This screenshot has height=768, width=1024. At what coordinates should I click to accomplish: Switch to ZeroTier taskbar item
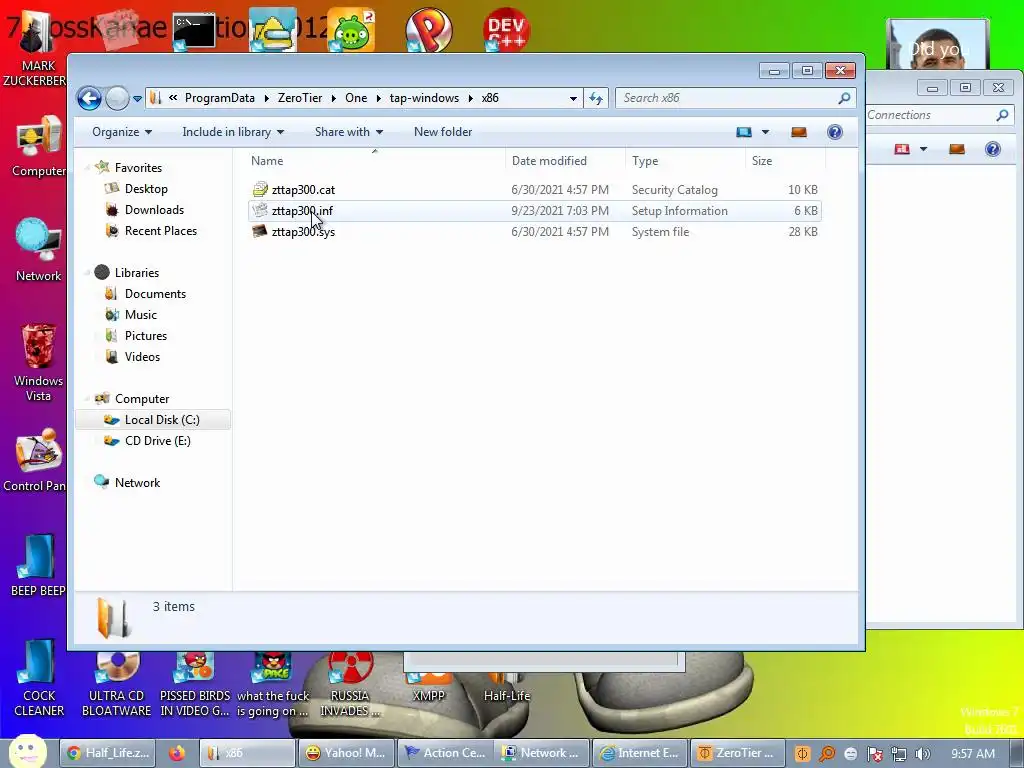pyautogui.click(x=738, y=753)
